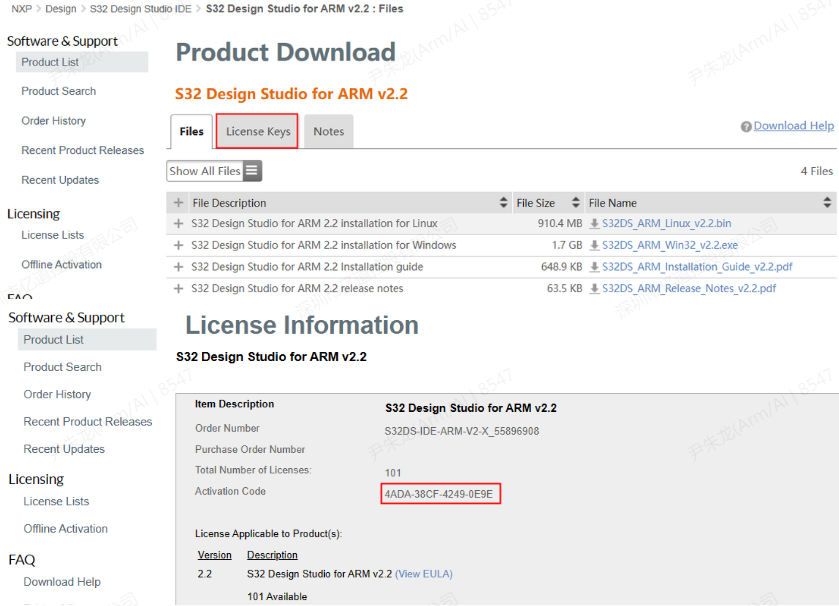
Task: Select the Files tab
Action: pyautogui.click(x=191, y=132)
